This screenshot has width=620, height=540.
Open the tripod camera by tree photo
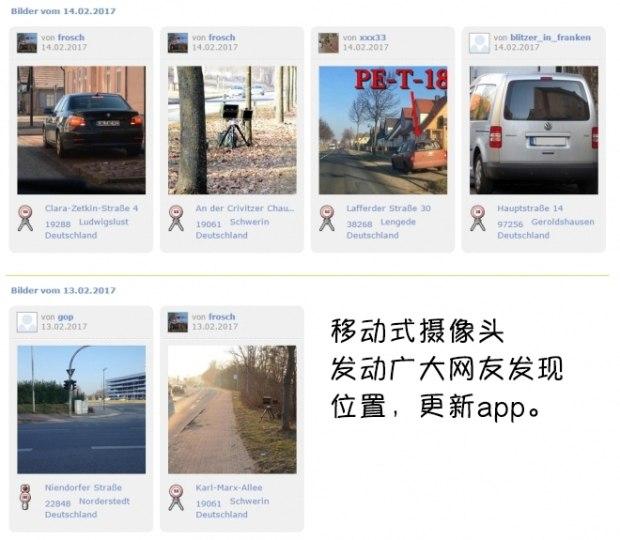(x=232, y=130)
